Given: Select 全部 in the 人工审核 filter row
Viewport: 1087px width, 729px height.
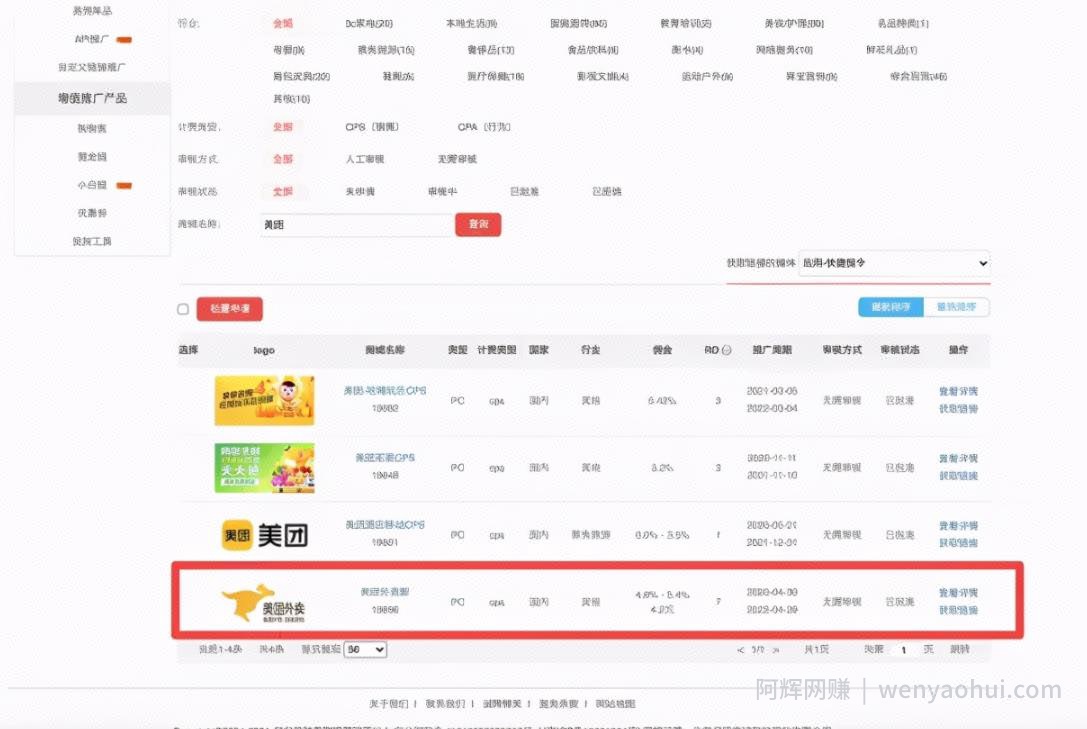Looking at the screenshot, I should click(x=283, y=159).
